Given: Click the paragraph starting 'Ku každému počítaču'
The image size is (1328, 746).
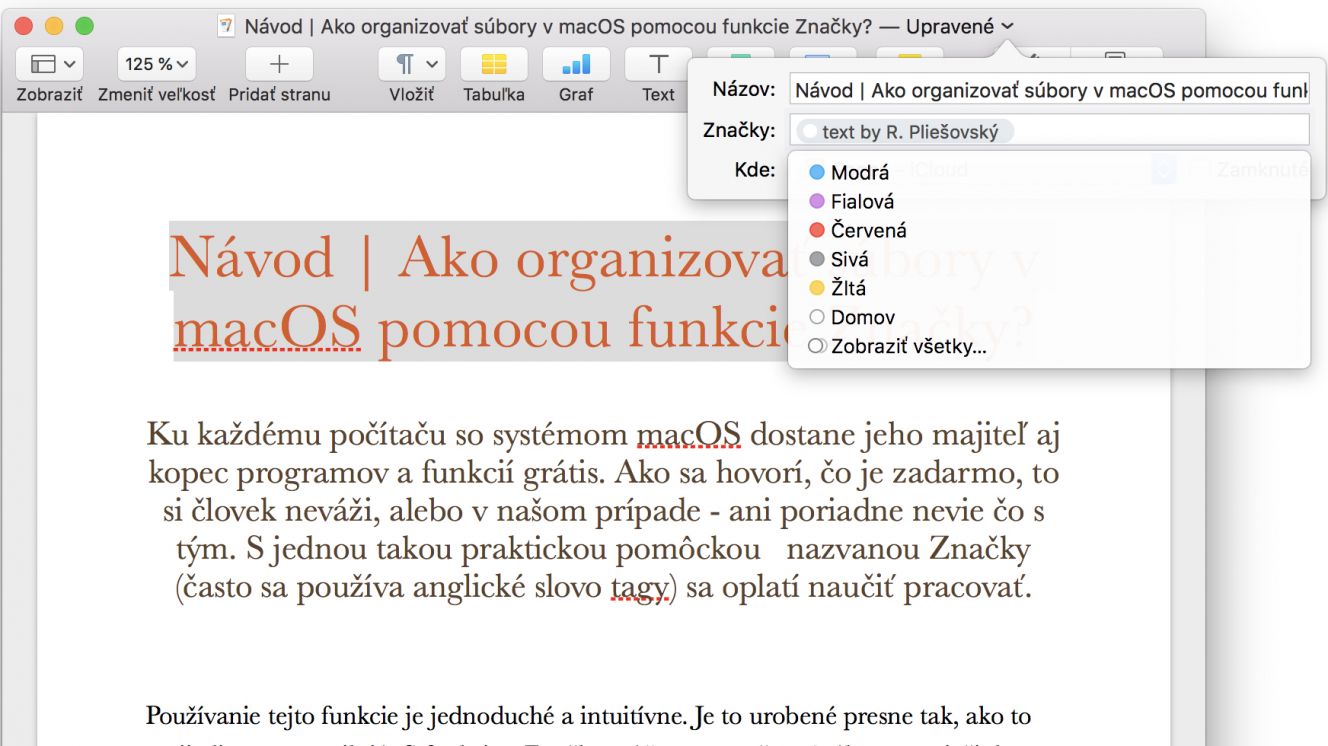Looking at the screenshot, I should 603,510.
